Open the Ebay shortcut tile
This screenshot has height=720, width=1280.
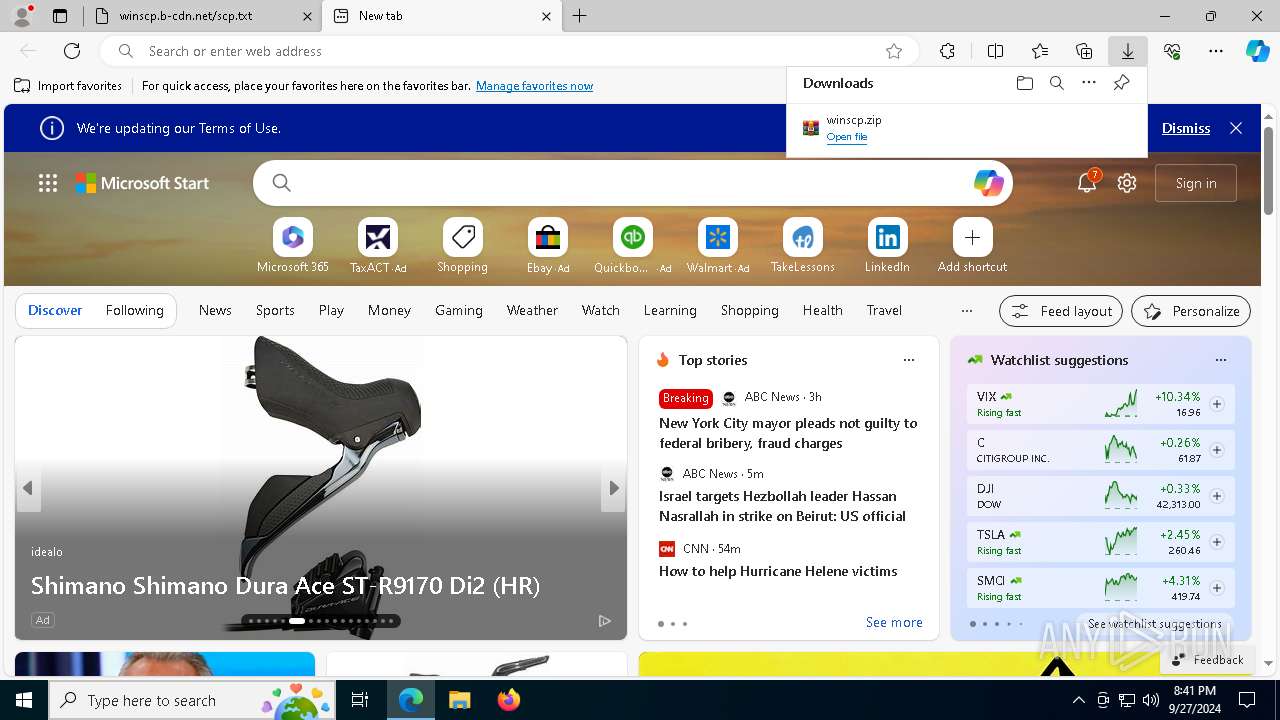coord(548,245)
